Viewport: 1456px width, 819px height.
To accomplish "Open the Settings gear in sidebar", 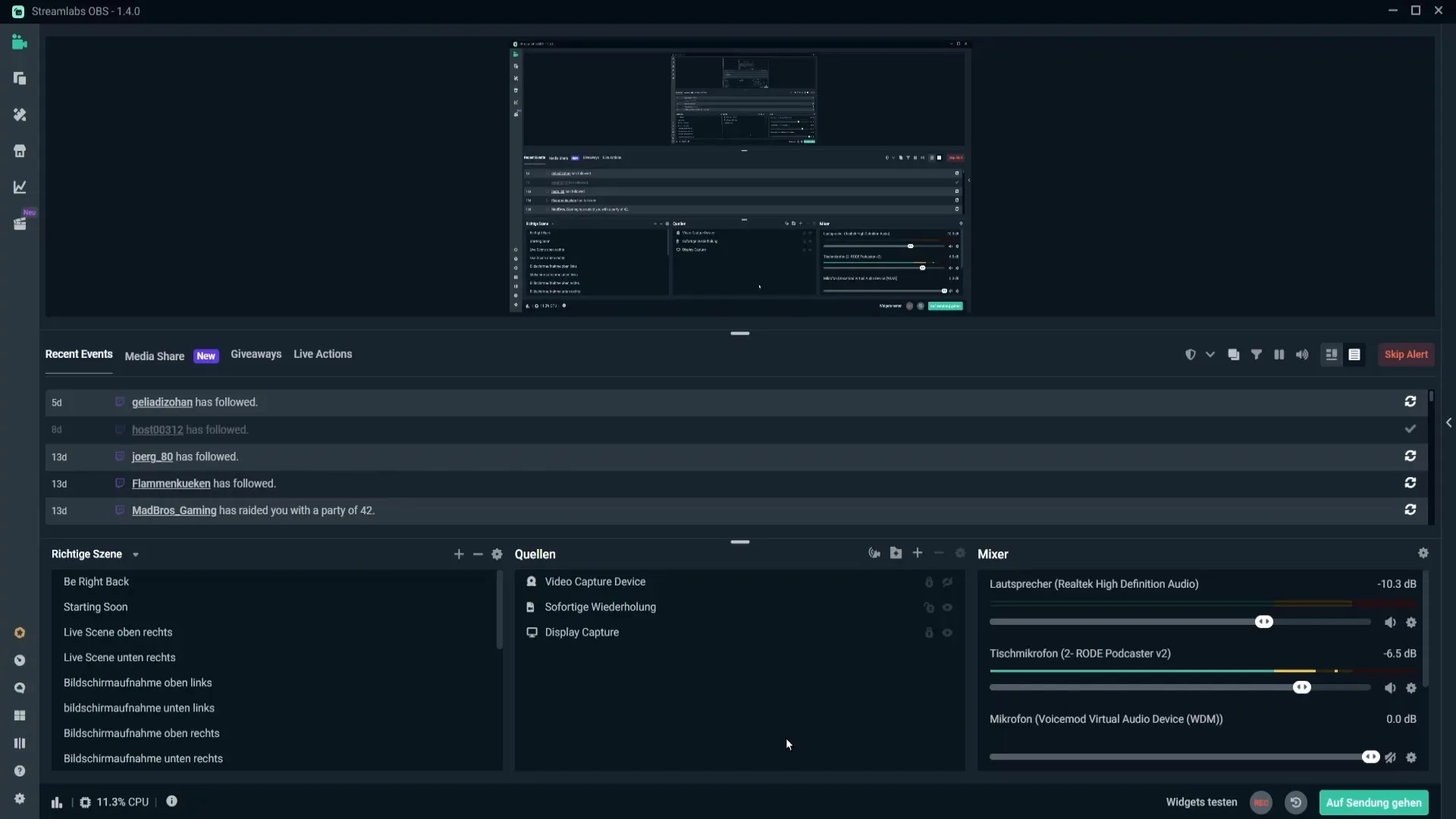I will 20,799.
